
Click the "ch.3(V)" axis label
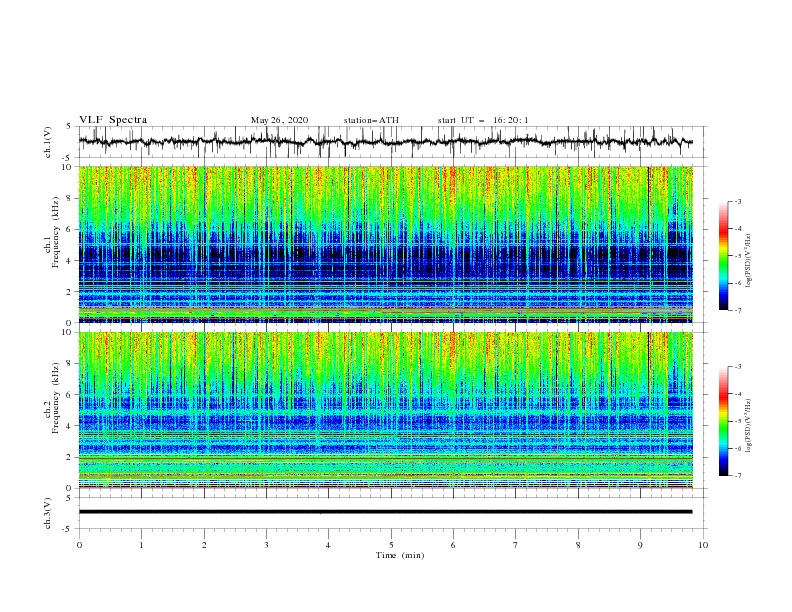tap(48, 513)
